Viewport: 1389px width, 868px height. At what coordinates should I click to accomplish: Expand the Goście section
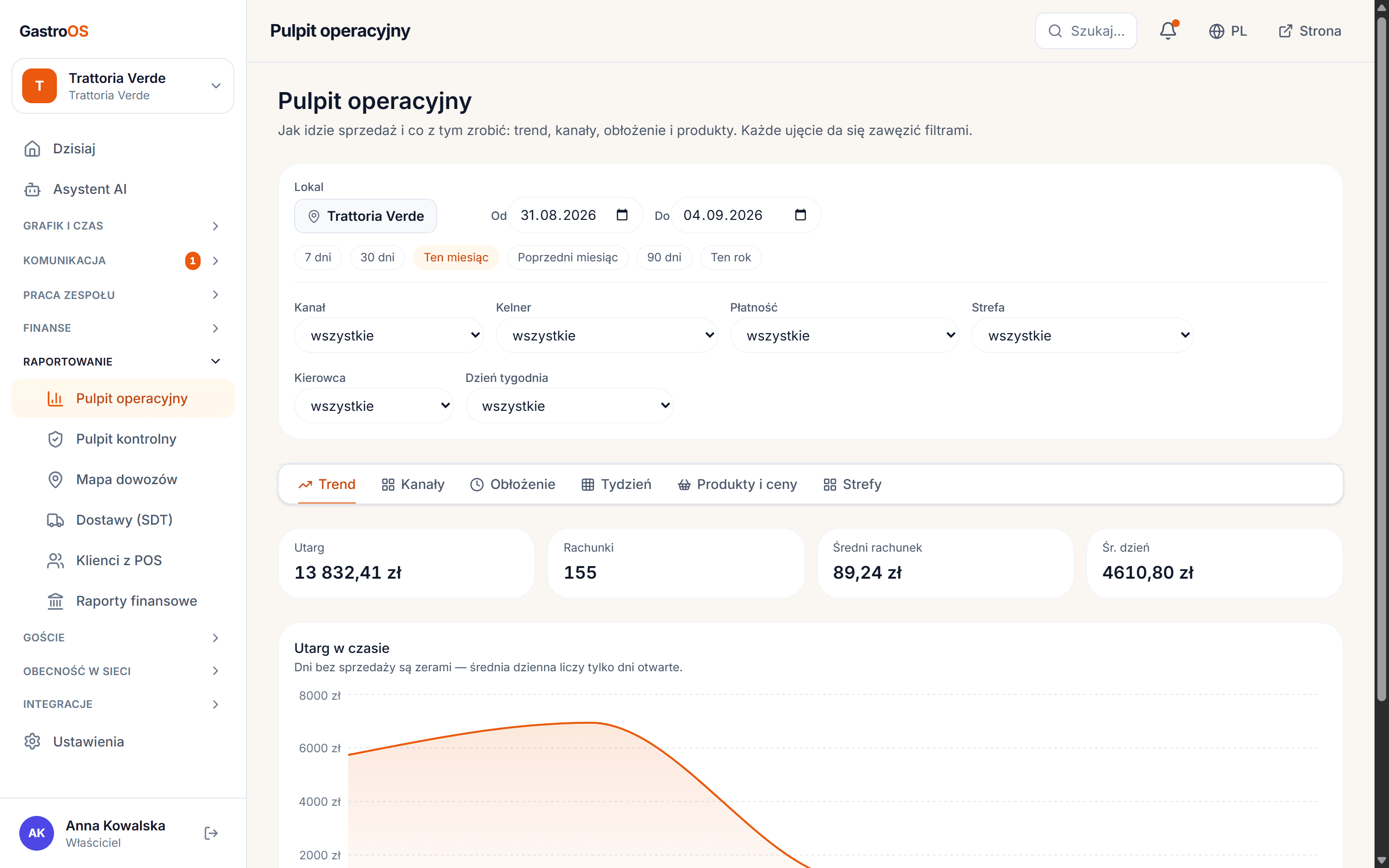pyautogui.click(x=123, y=638)
